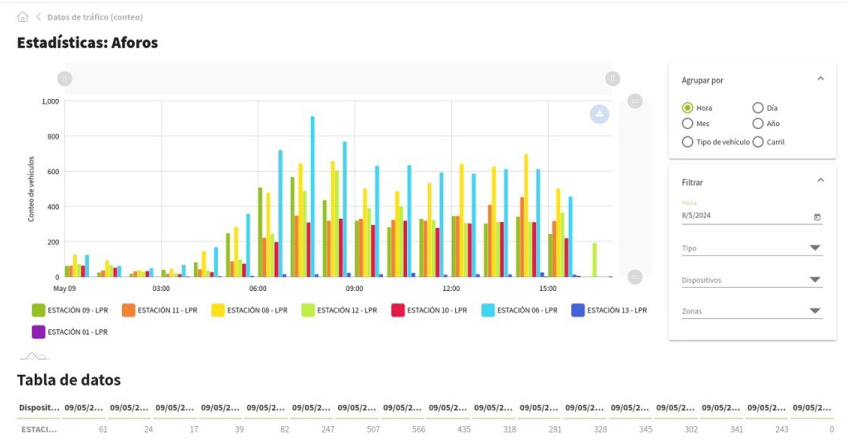847x442 pixels.
Task: Choose Tipo de vehículo grouping radio
Action: pyautogui.click(x=688, y=142)
